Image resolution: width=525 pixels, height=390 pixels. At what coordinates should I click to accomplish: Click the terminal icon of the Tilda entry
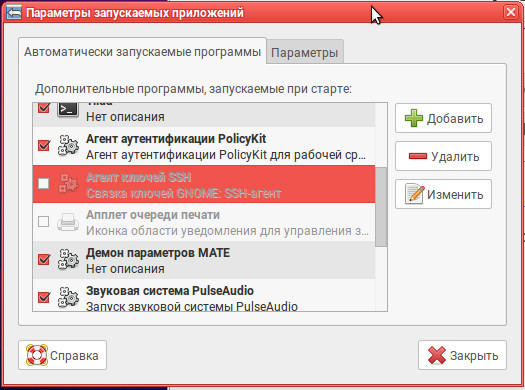point(68,109)
